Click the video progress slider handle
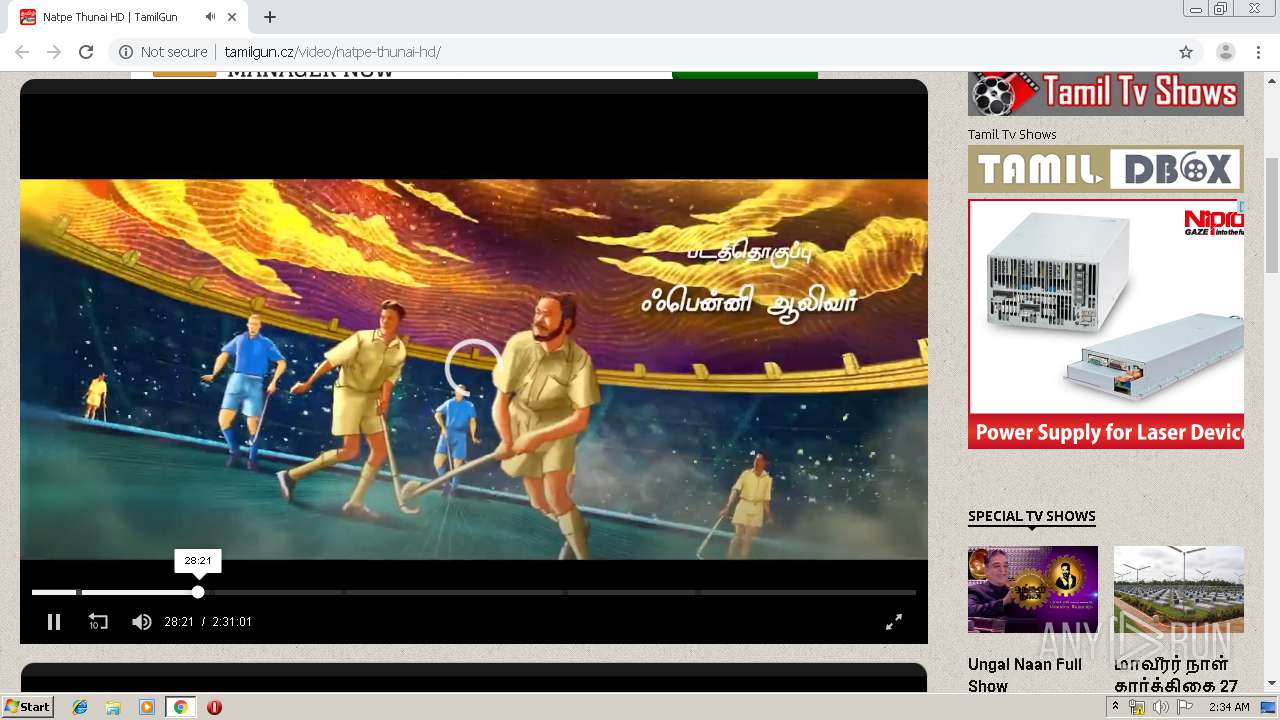 point(198,592)
